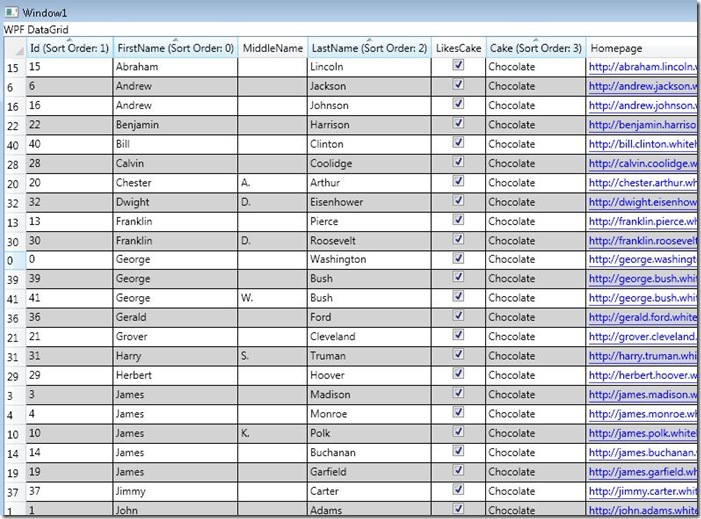The height and width of the screenshot is (519, 701).
Task: Click the LastName cell 'Cleveland'
Action: (x=369, y=337)
